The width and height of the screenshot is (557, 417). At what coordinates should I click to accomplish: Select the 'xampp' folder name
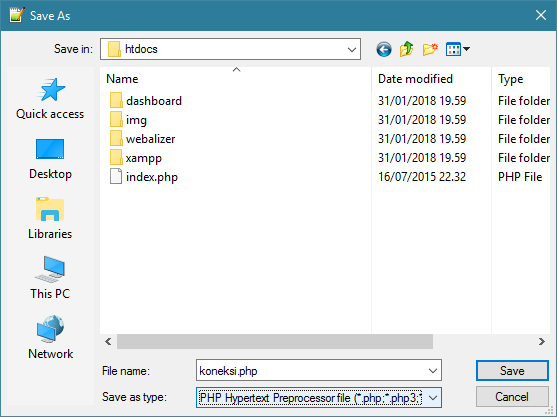pos(144,158)
